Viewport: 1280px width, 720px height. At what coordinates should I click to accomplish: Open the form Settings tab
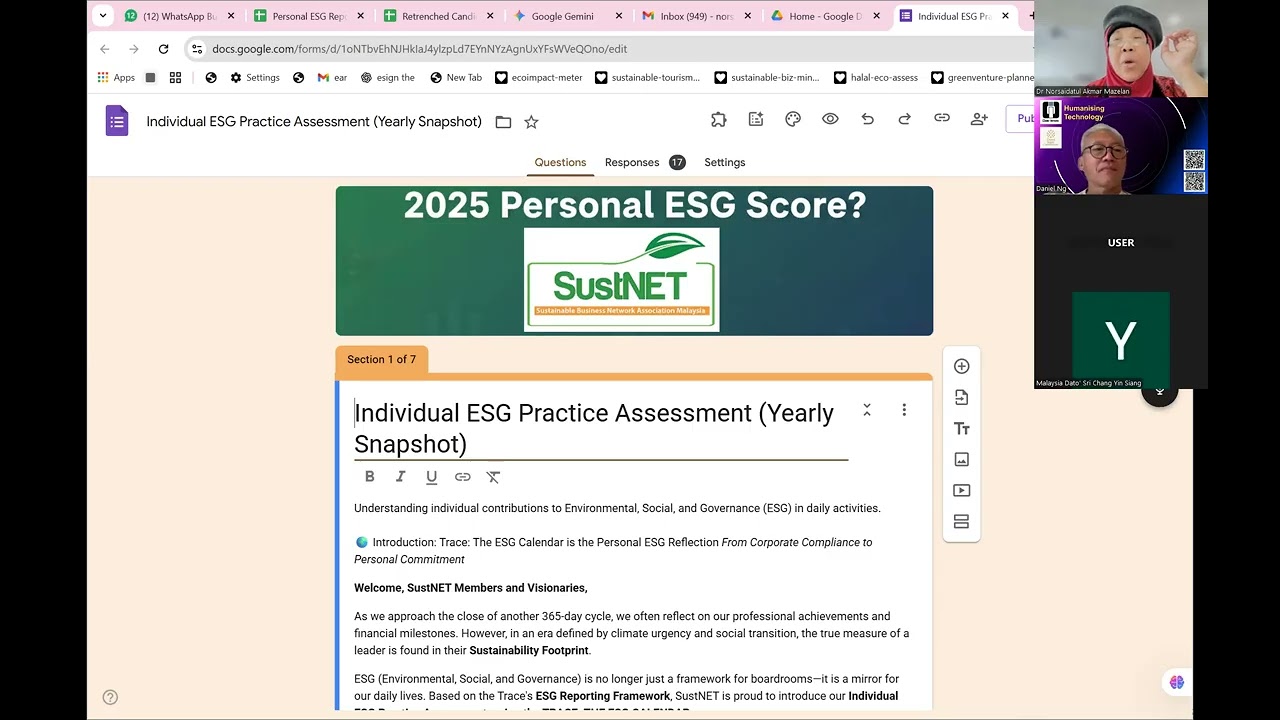pyautogui.click(x=725, y=162)
